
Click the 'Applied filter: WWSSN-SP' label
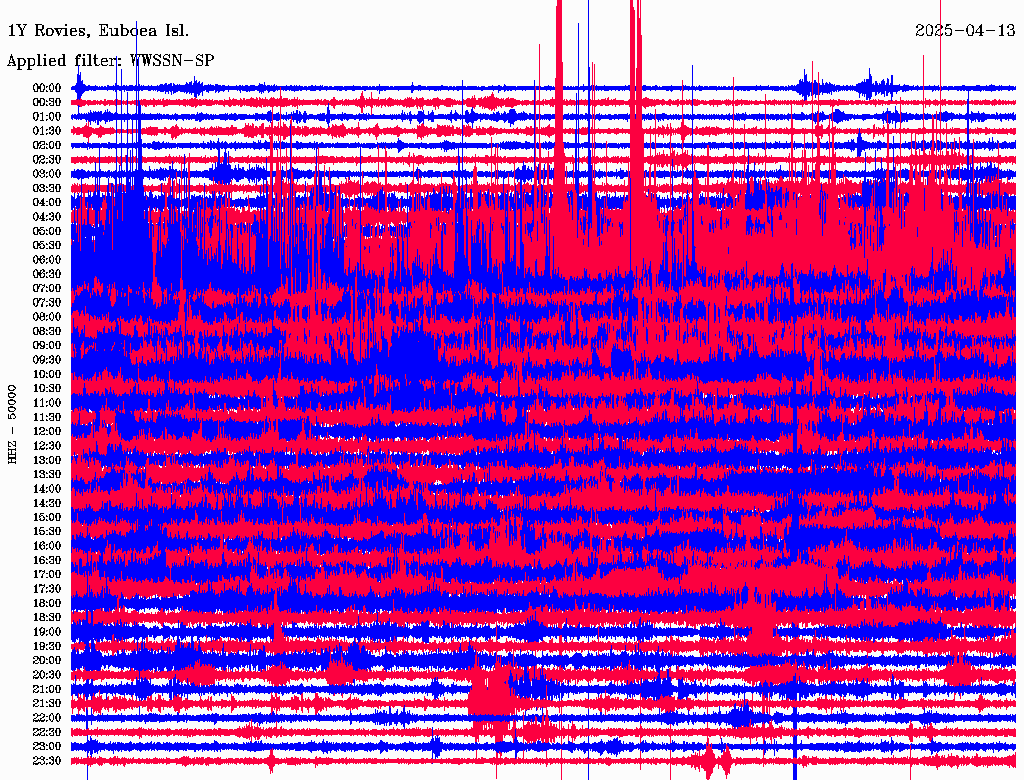[x=110, y=61]
